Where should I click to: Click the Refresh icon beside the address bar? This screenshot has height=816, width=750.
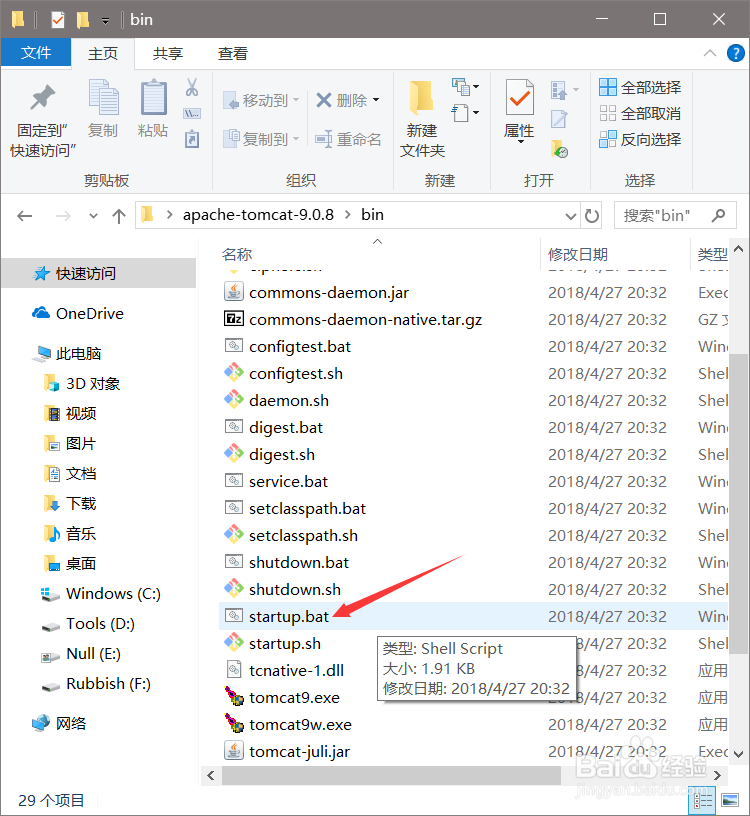[591, 215]
